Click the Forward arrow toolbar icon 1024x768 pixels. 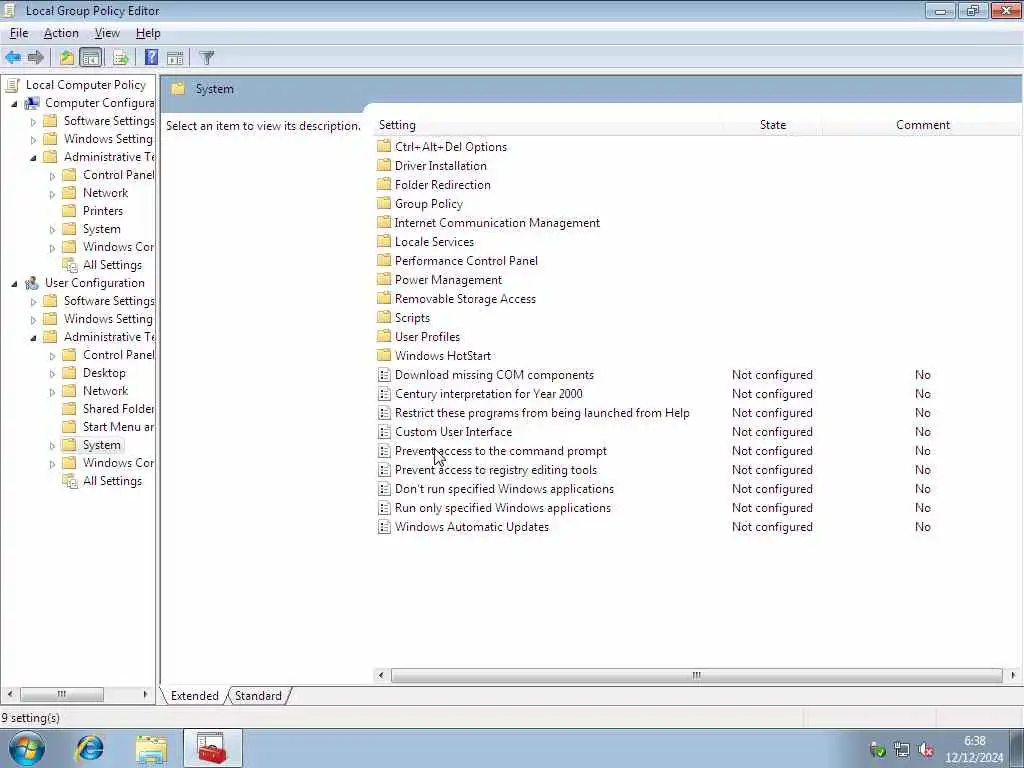(35, 57)
